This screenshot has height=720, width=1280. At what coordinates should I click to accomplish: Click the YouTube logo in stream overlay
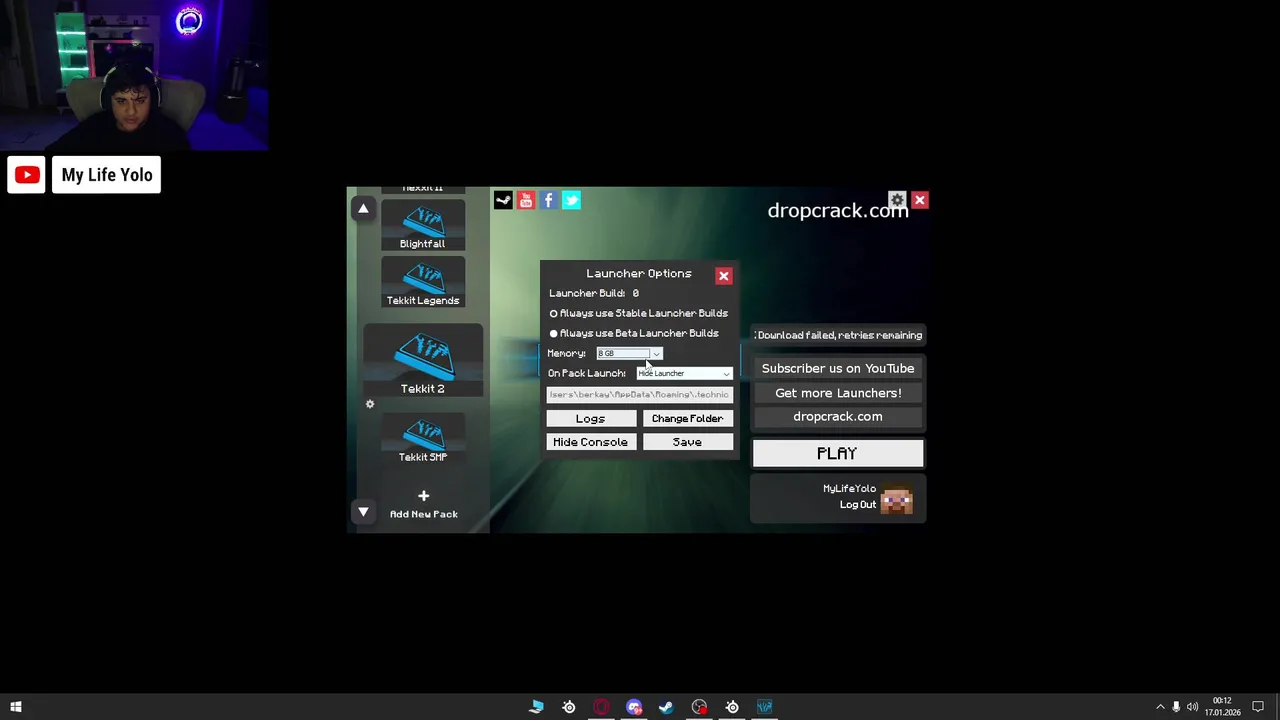(x=27, y=175)
